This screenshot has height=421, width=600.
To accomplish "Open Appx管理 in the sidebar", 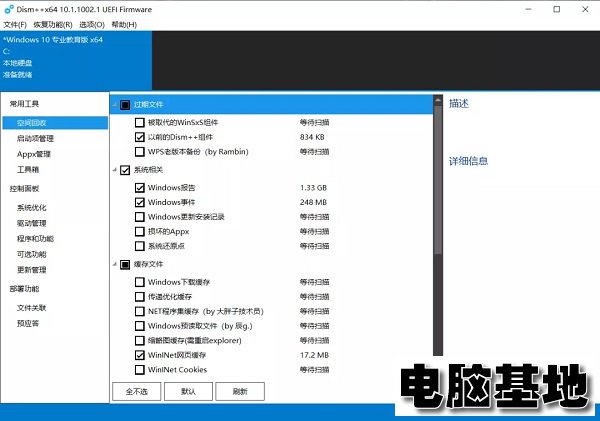I will tap(34, 154).
